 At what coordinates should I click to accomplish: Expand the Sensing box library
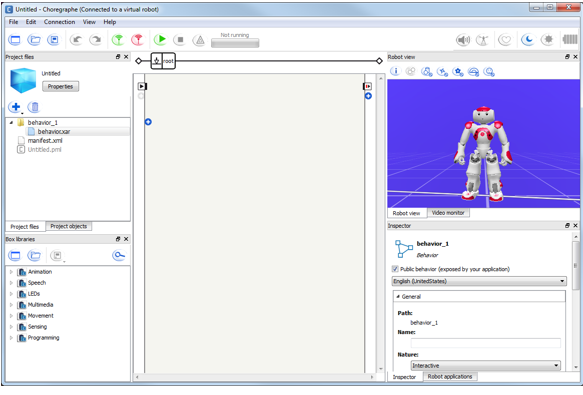[11, 327]
